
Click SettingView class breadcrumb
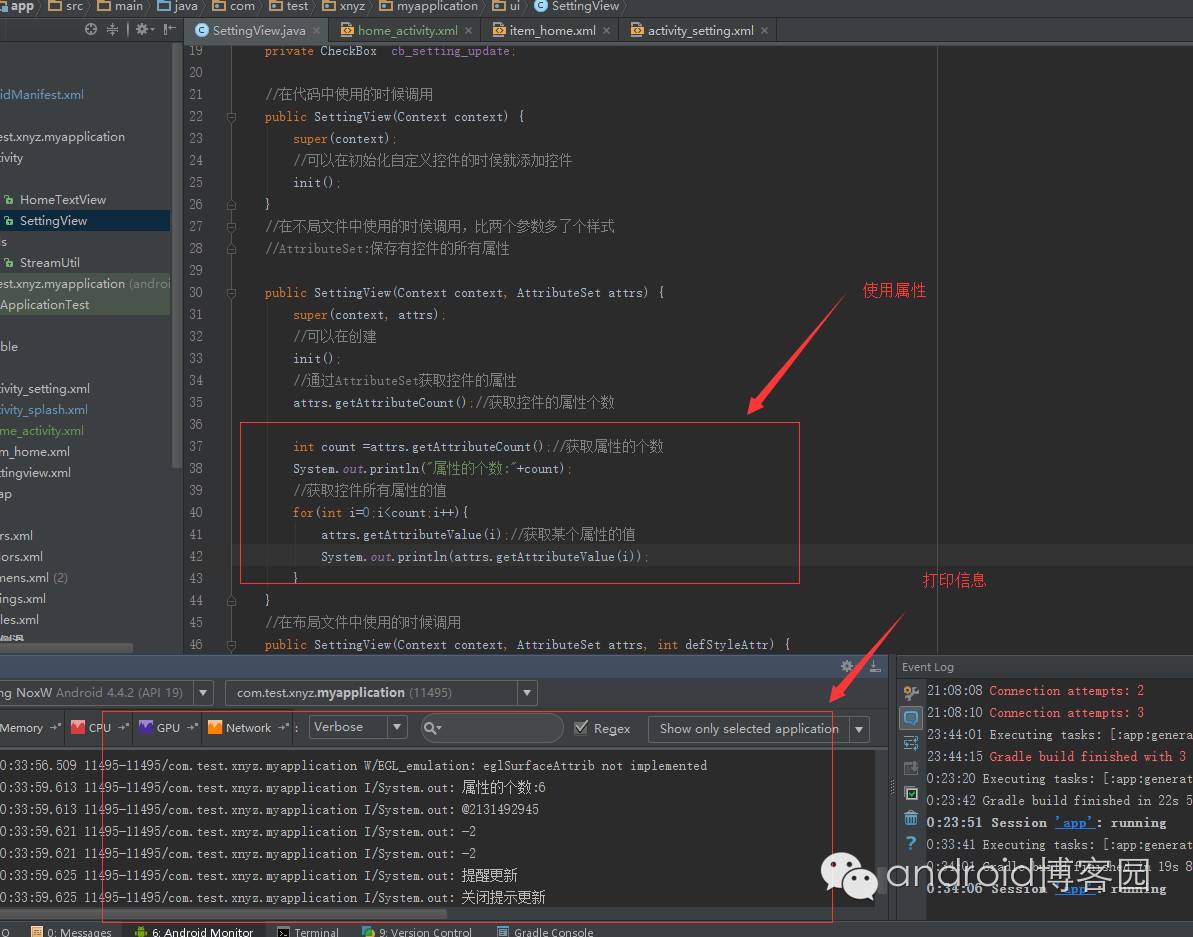[x=577, y=6]
